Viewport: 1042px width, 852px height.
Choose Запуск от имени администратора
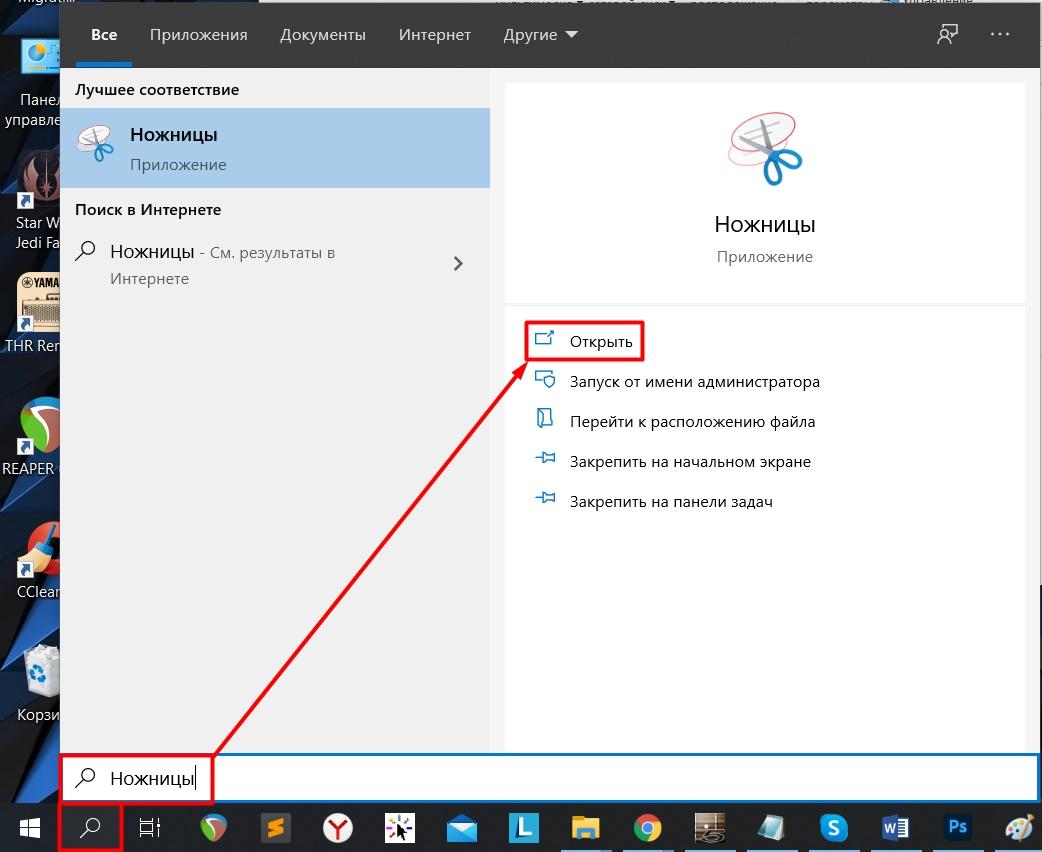click(x=677, y=381)
